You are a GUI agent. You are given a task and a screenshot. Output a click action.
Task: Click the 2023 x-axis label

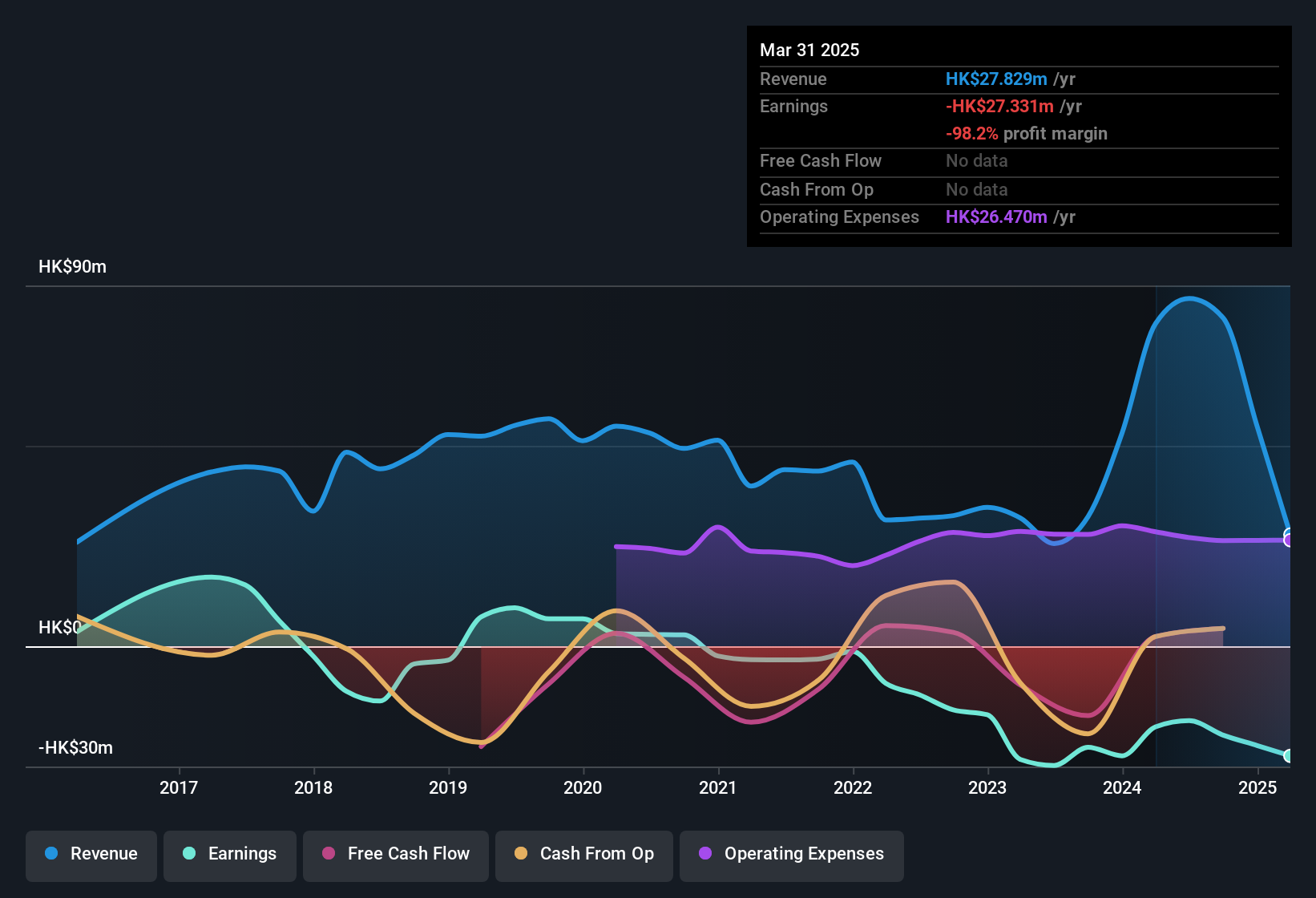987,787
